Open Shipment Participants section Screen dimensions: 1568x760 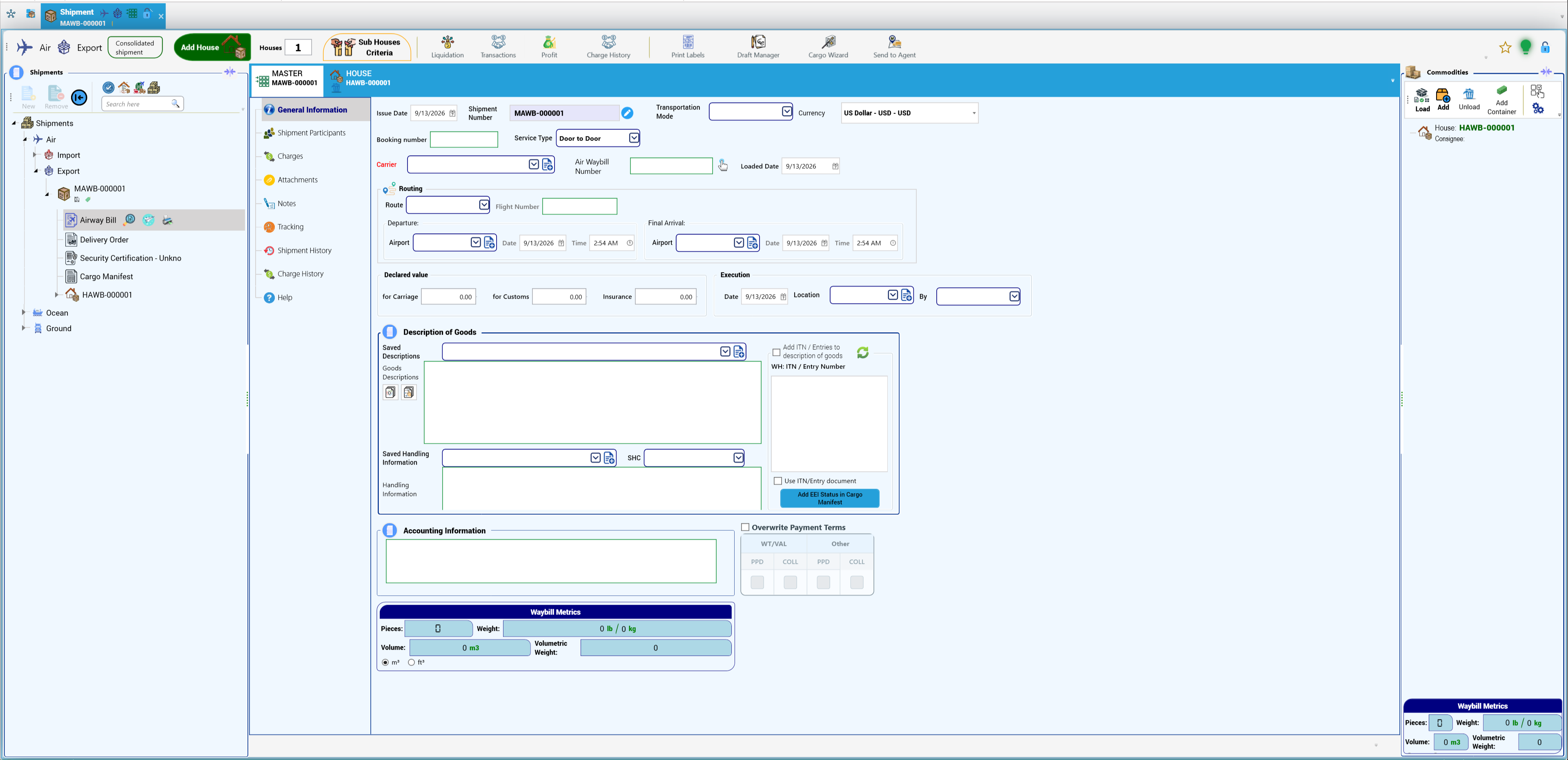pos(311,133)
